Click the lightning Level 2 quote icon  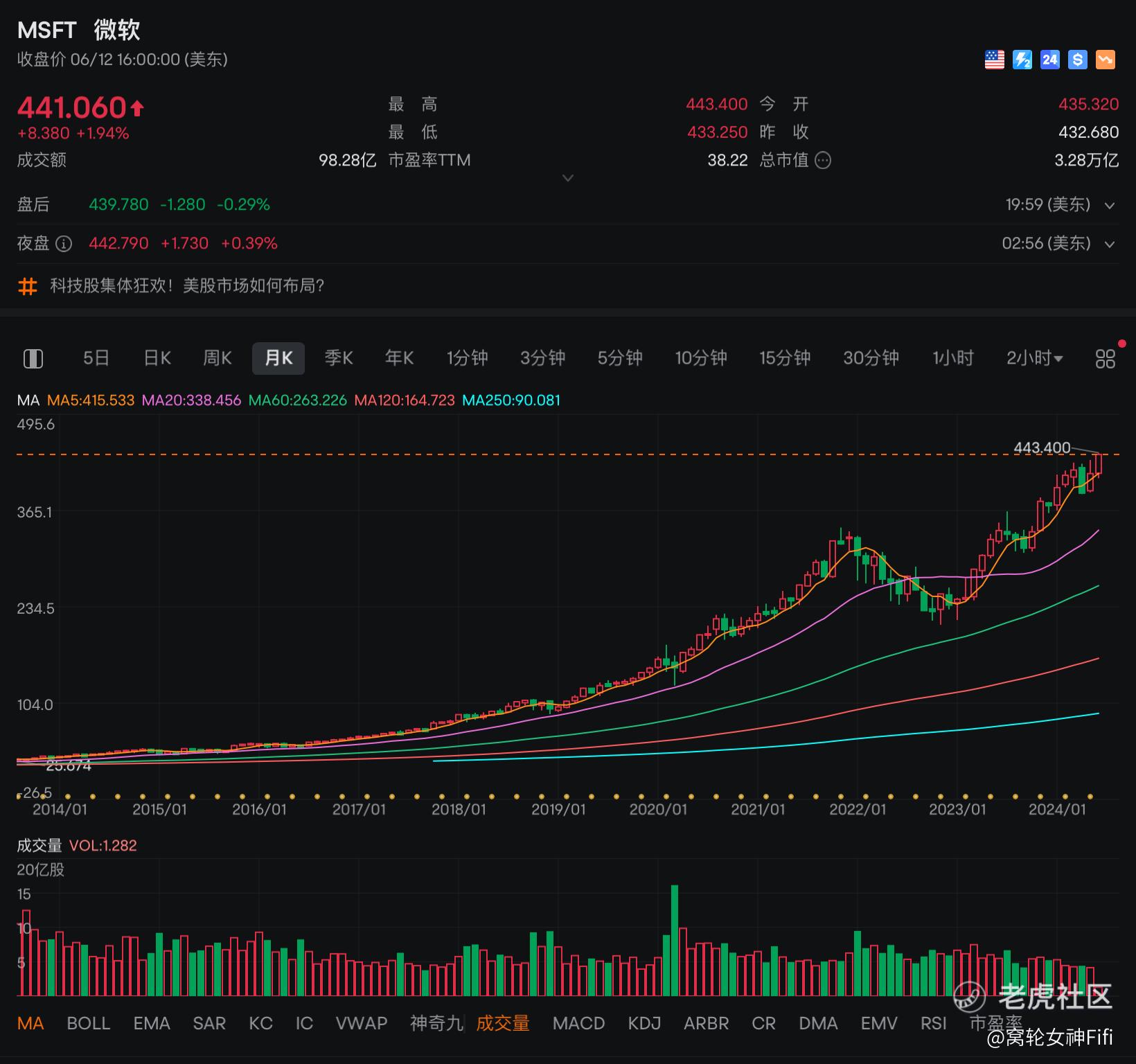click(1022, 60)
